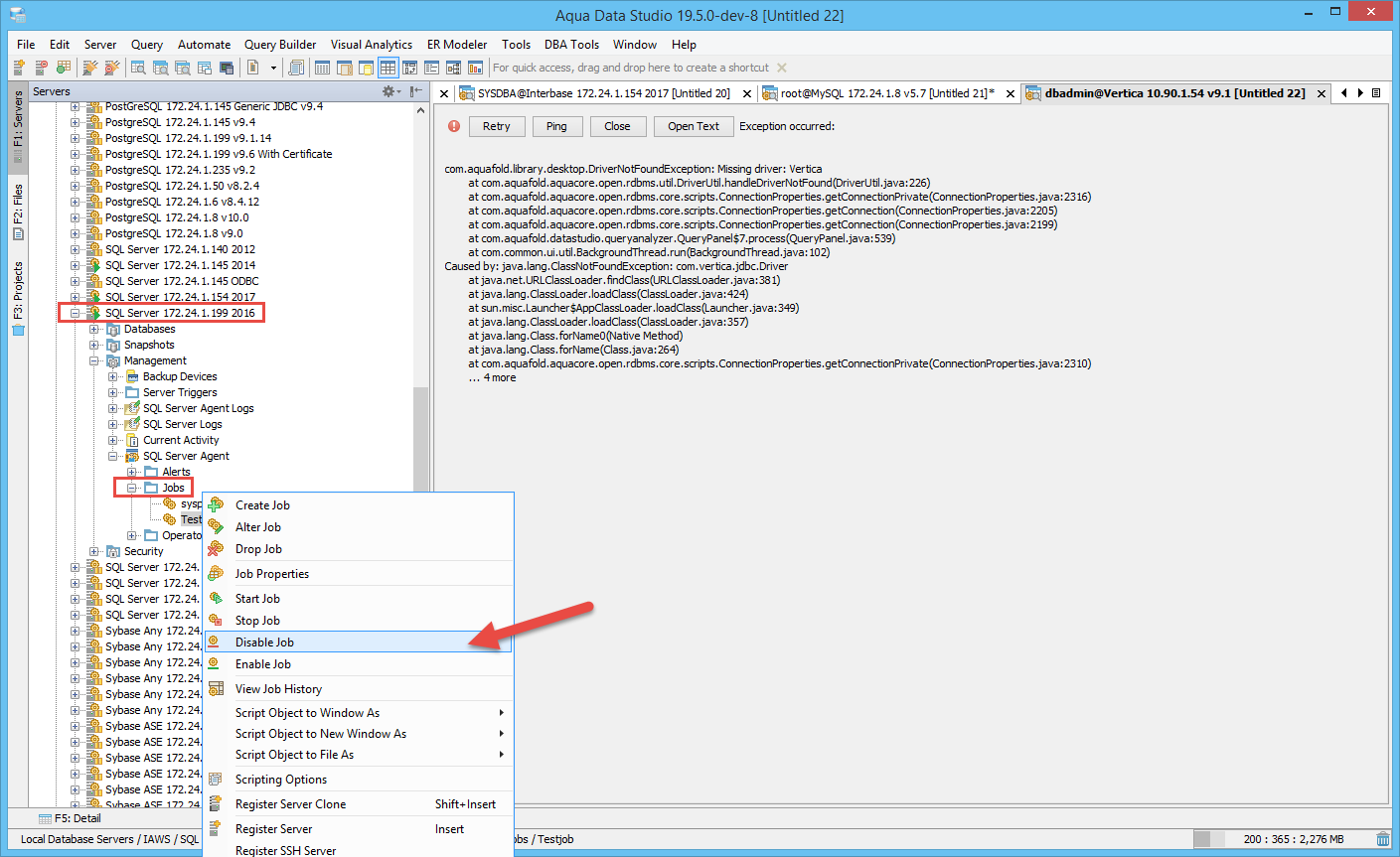The width and height of the screenshot is (1400, 857).
Task: Choose Stop Job from context menu
Action: [x=359, y=621]
